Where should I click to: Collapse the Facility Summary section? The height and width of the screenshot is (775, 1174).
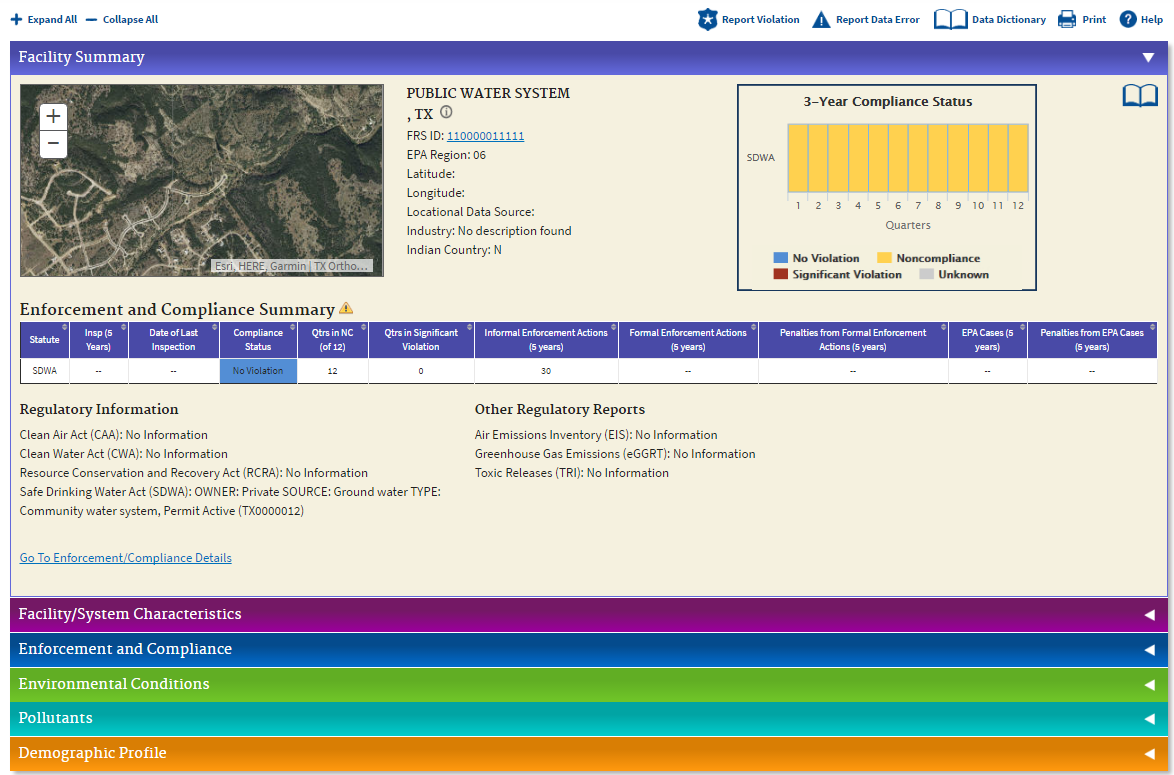1149,58
